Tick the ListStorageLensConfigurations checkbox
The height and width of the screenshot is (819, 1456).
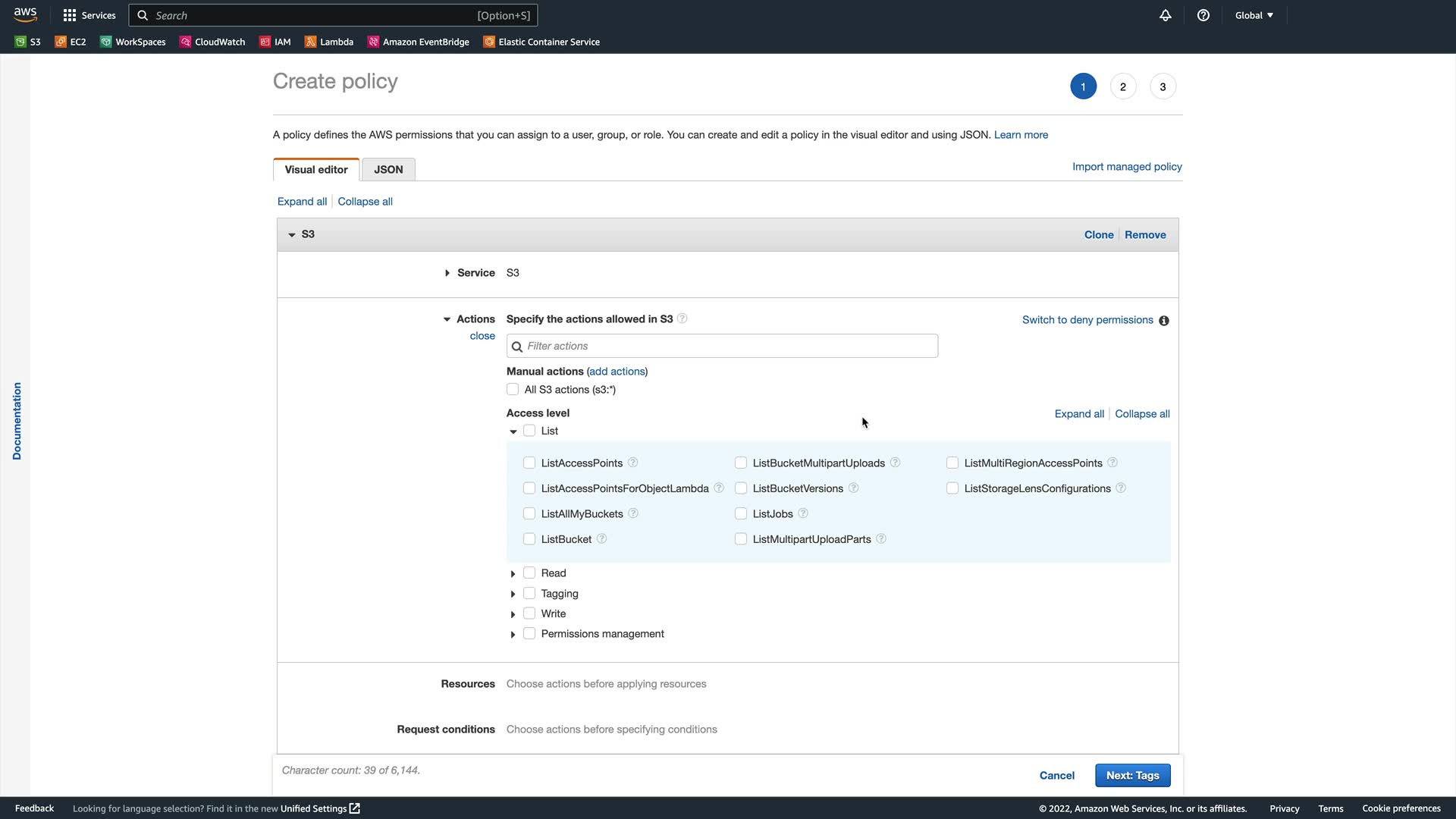point(952,488)
